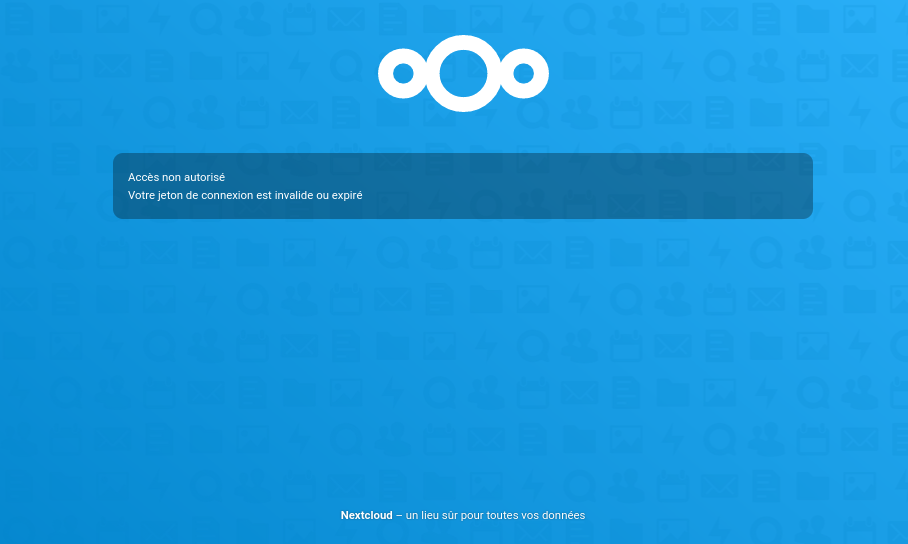
Task: Click the large center circle of the logo
Action: tap(463, 73)
